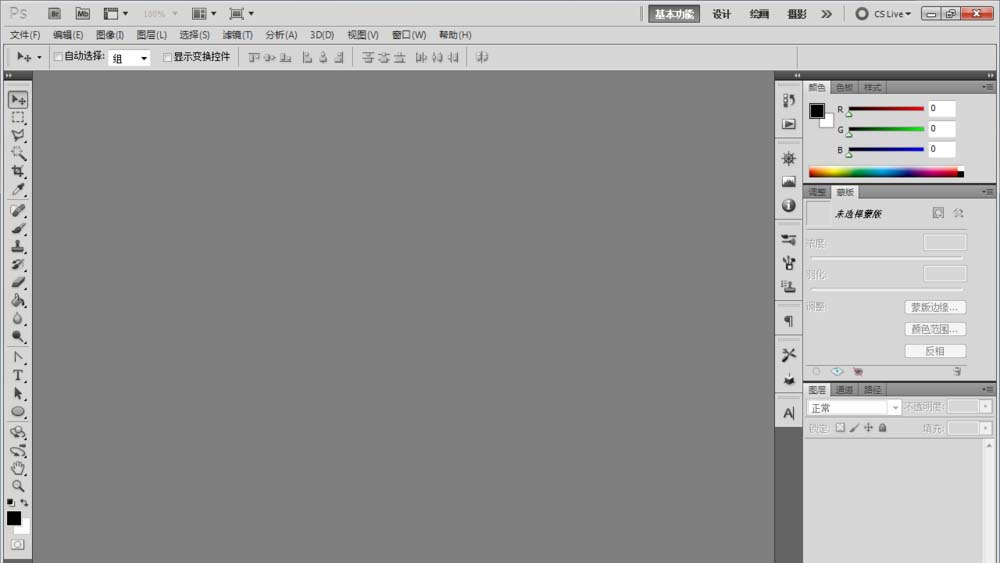This screenshot has width=1000, height=563.
Task: Toggle Quick Mask mode
Action: pos(18,545)
